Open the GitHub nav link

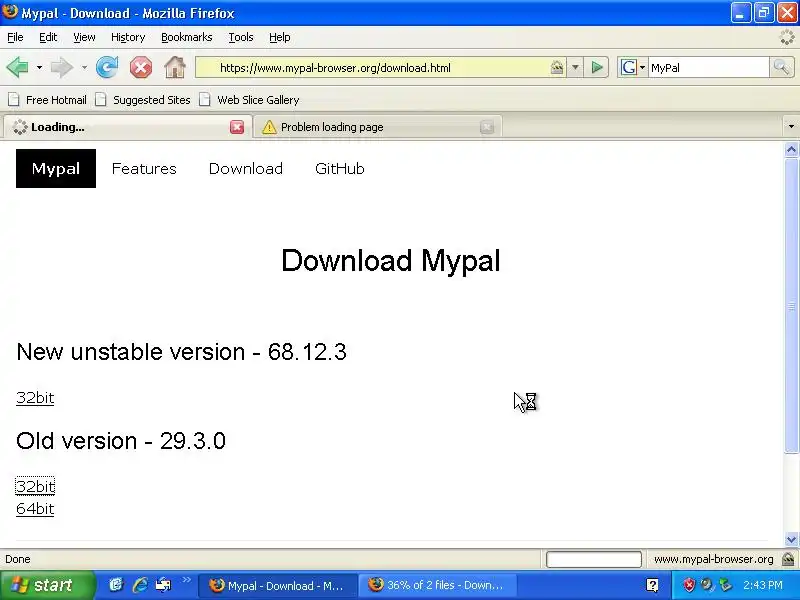[x=340, y=168]
